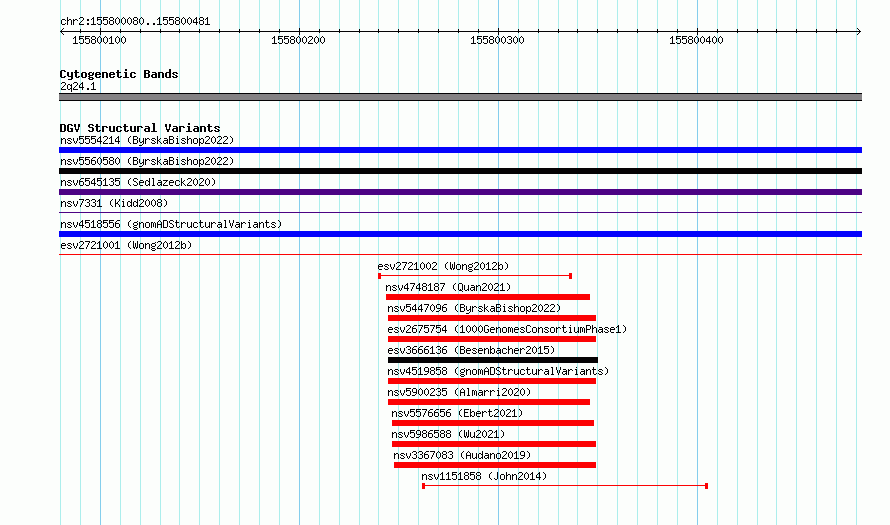Select esv3666136 (Besenbacher2015) label
The height and width of the screenshot is (525, 890).
point(472,350)
